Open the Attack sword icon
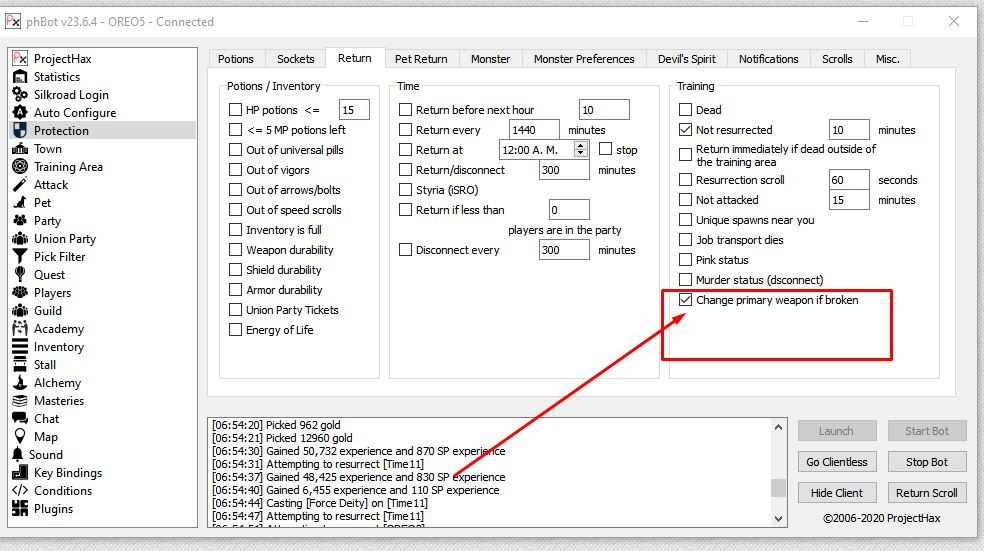This screenshot has width=984, height=551. click(x=20, y=185)
